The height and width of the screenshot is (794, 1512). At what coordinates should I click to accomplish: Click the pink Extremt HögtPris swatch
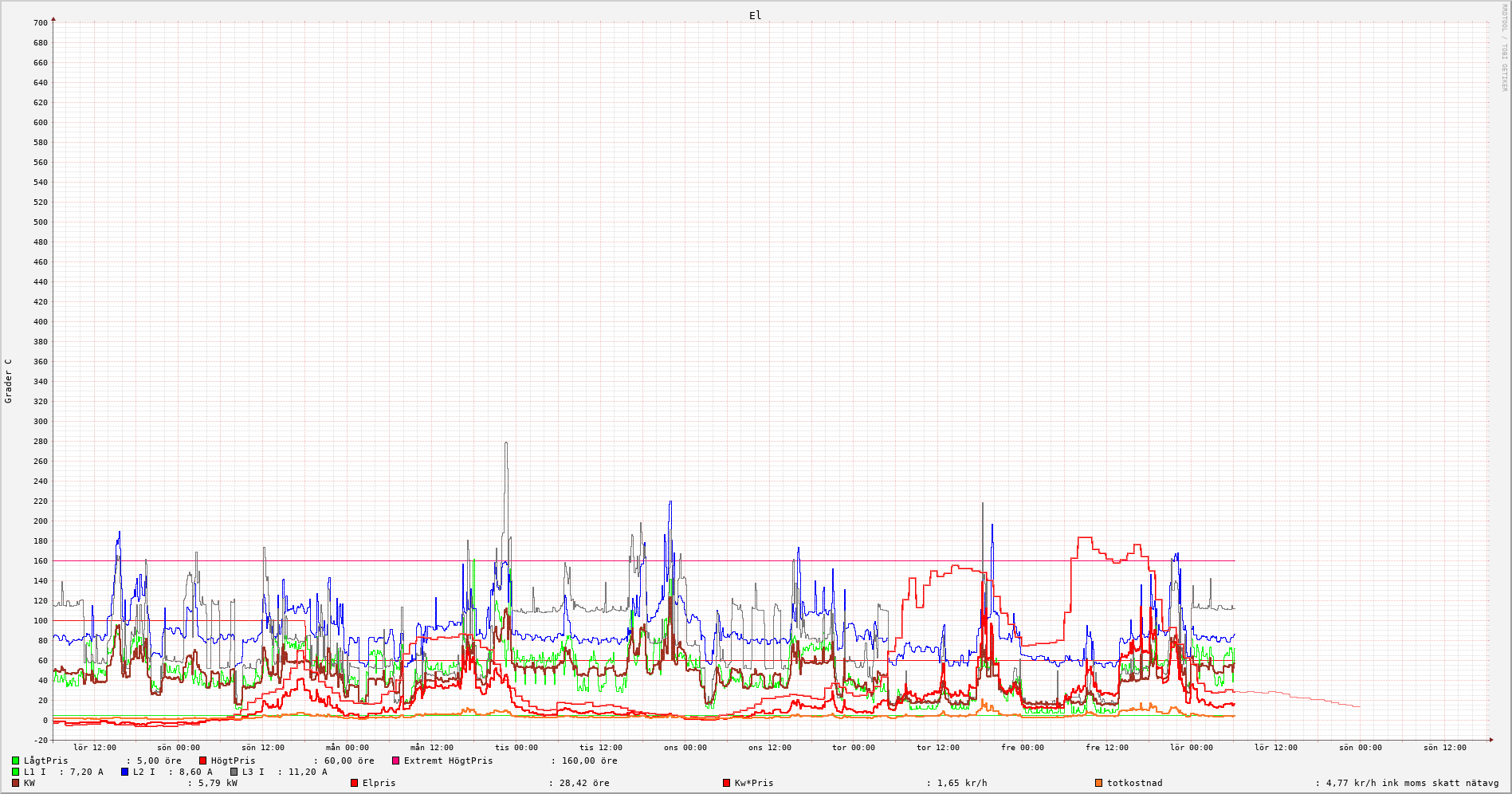pyautogui.click(x=395, y=761)
